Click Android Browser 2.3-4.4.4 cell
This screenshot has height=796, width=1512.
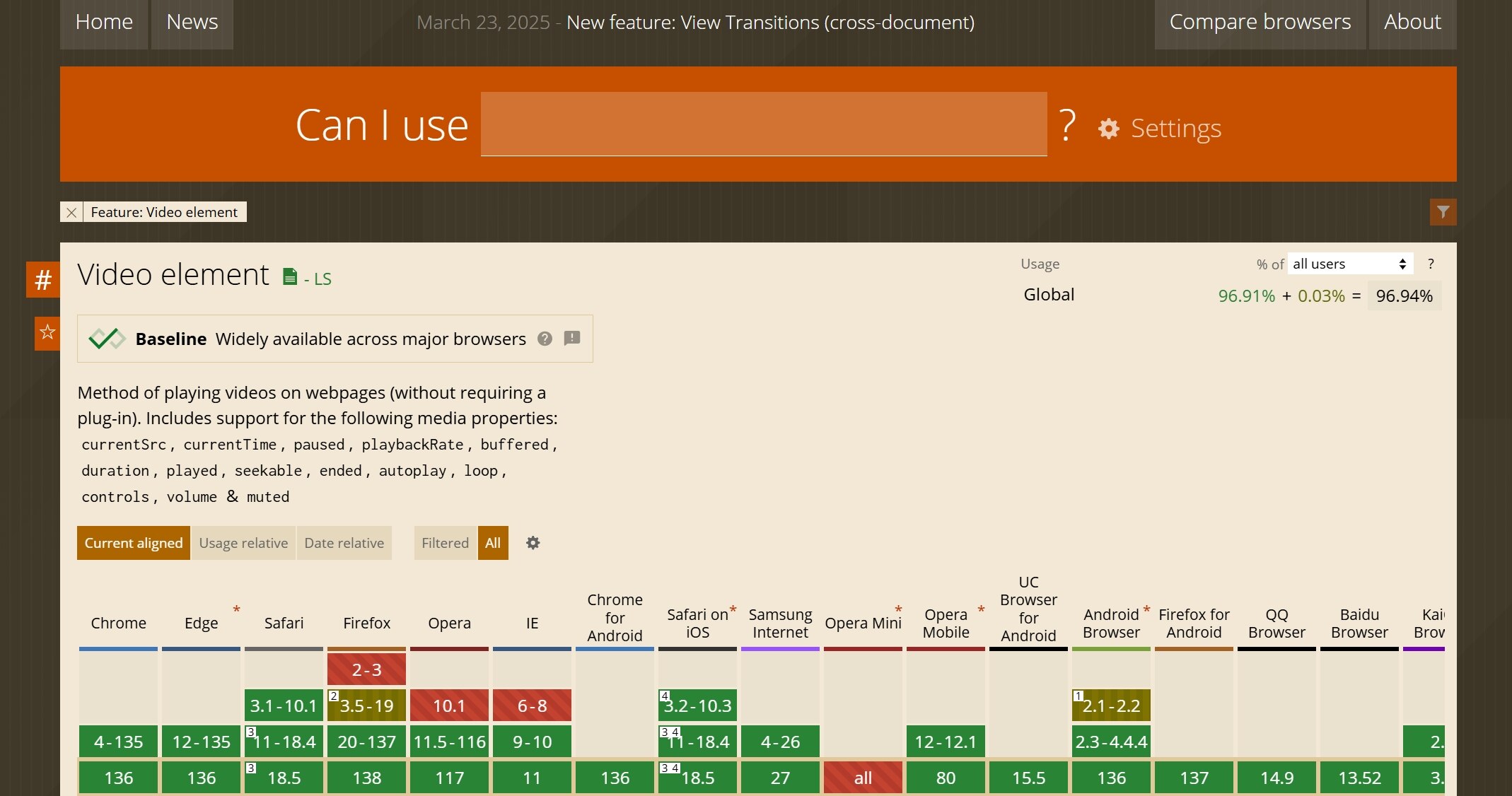point(1112,742)
